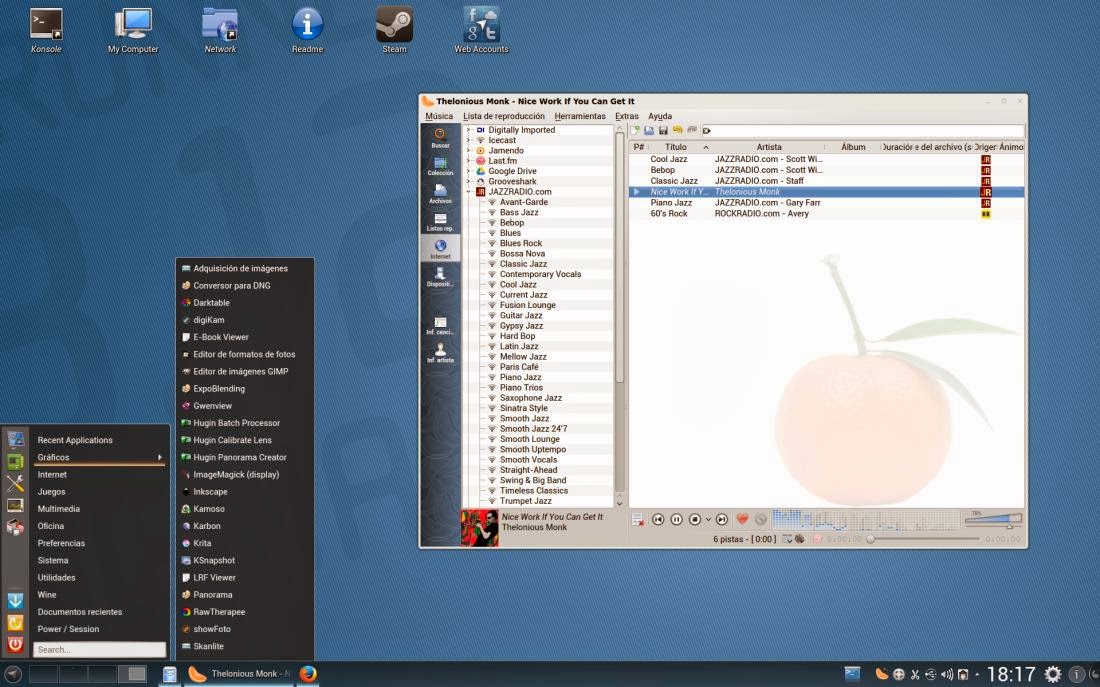
Task: Adjust the volume slider
Action: click(x=993, y=520)
